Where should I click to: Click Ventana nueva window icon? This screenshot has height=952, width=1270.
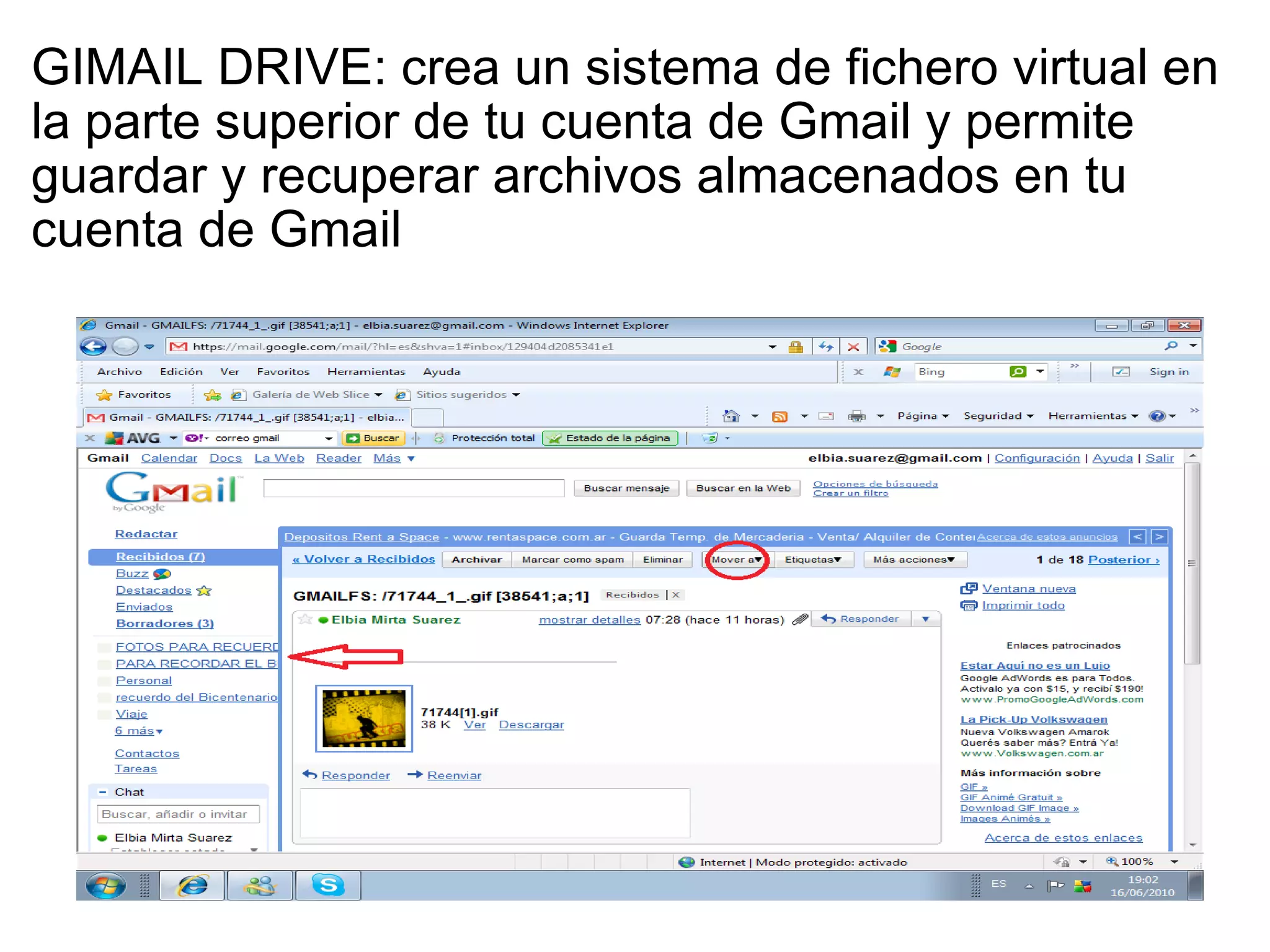coord(969,589)
